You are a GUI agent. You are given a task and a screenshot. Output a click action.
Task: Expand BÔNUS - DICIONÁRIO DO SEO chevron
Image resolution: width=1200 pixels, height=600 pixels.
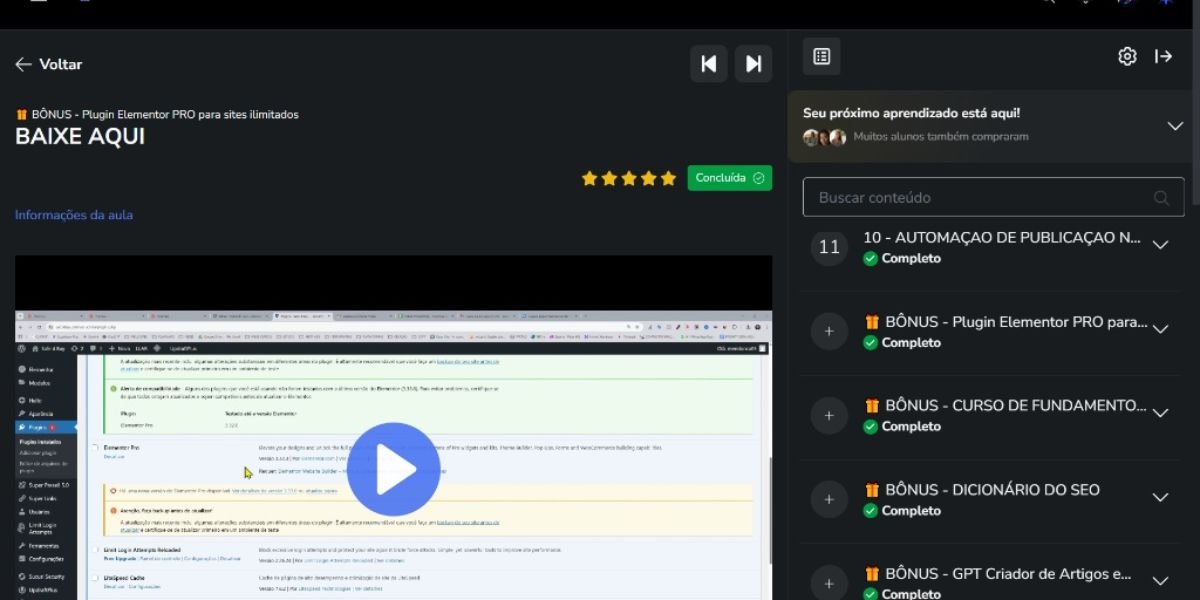coord(1160,497)
